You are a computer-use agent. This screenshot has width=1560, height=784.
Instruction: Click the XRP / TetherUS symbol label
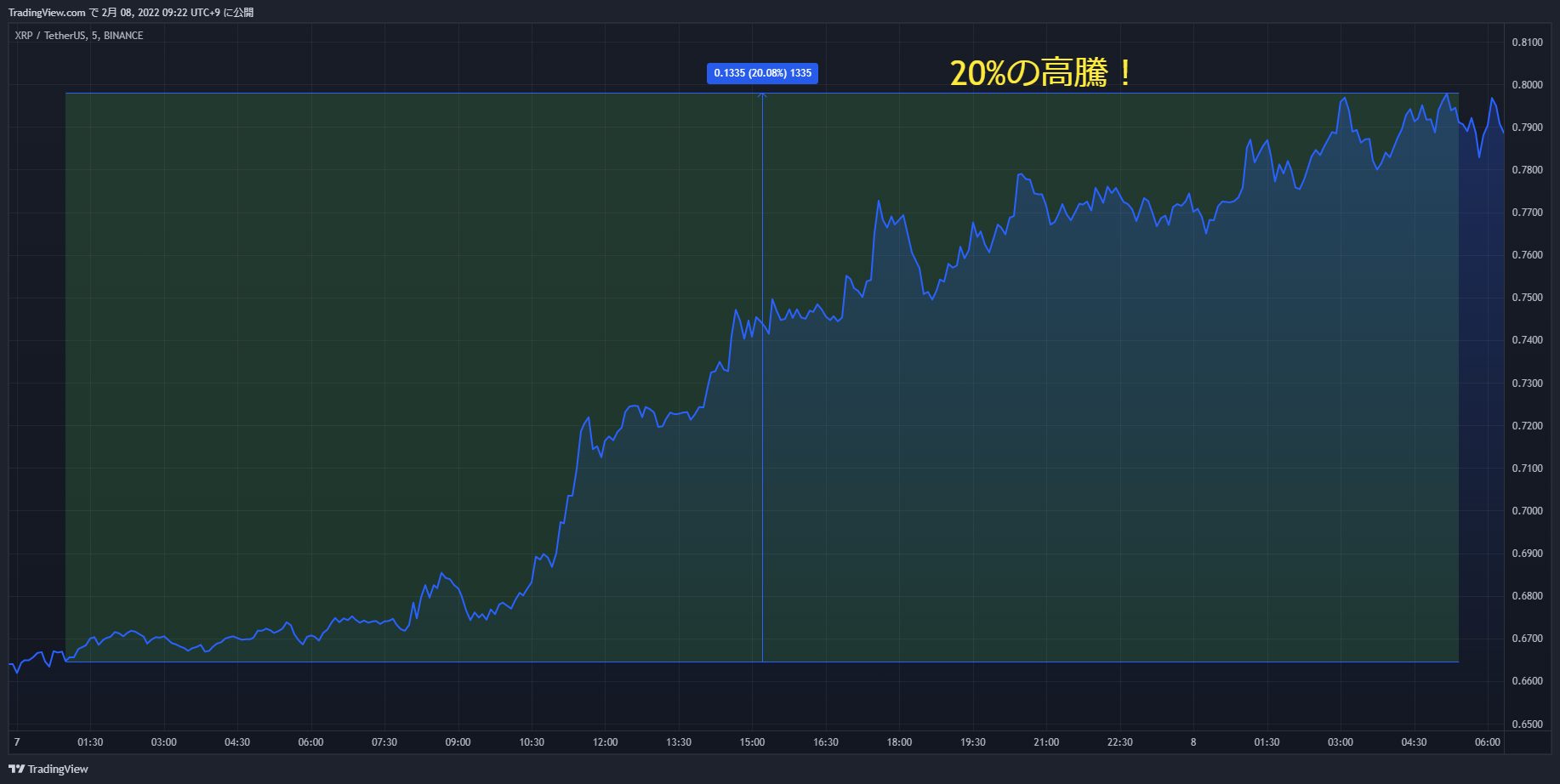point(79,36)
